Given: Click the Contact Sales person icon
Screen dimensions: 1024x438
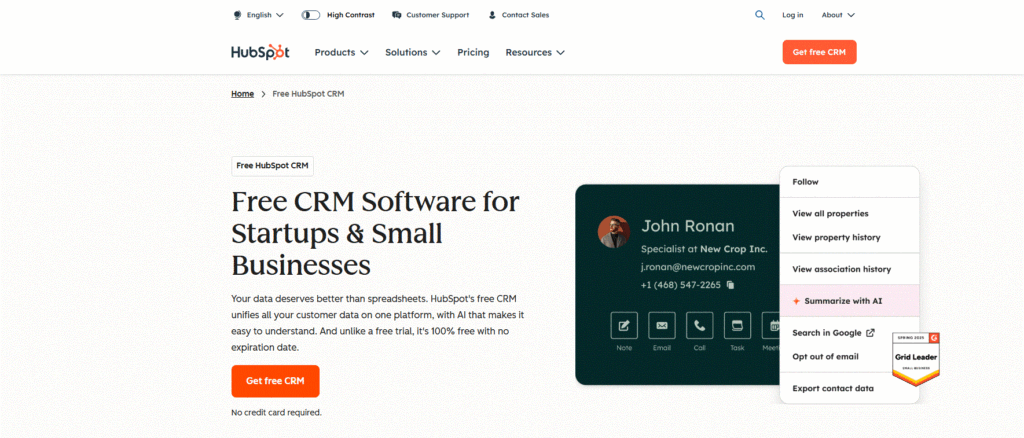Looking at the screenshot, I should point(492,15).
